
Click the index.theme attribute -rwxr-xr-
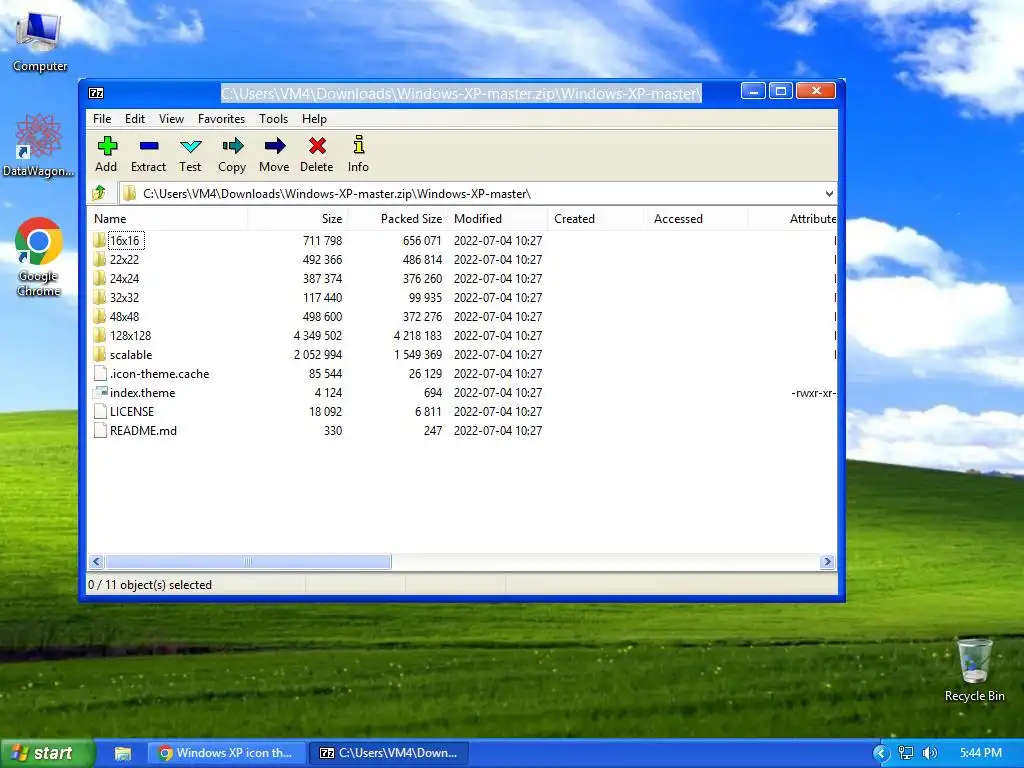coord(813,392)
